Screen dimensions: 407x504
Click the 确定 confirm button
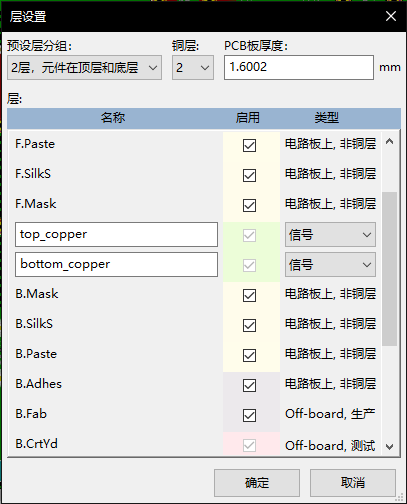pos(257,483)
